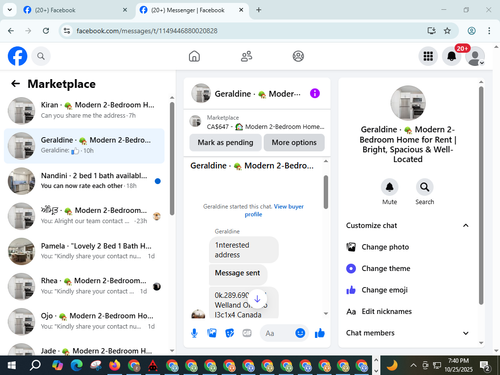500x375 pixels.
Task: Click Change emoji option
Action: (x=408, y=290)
